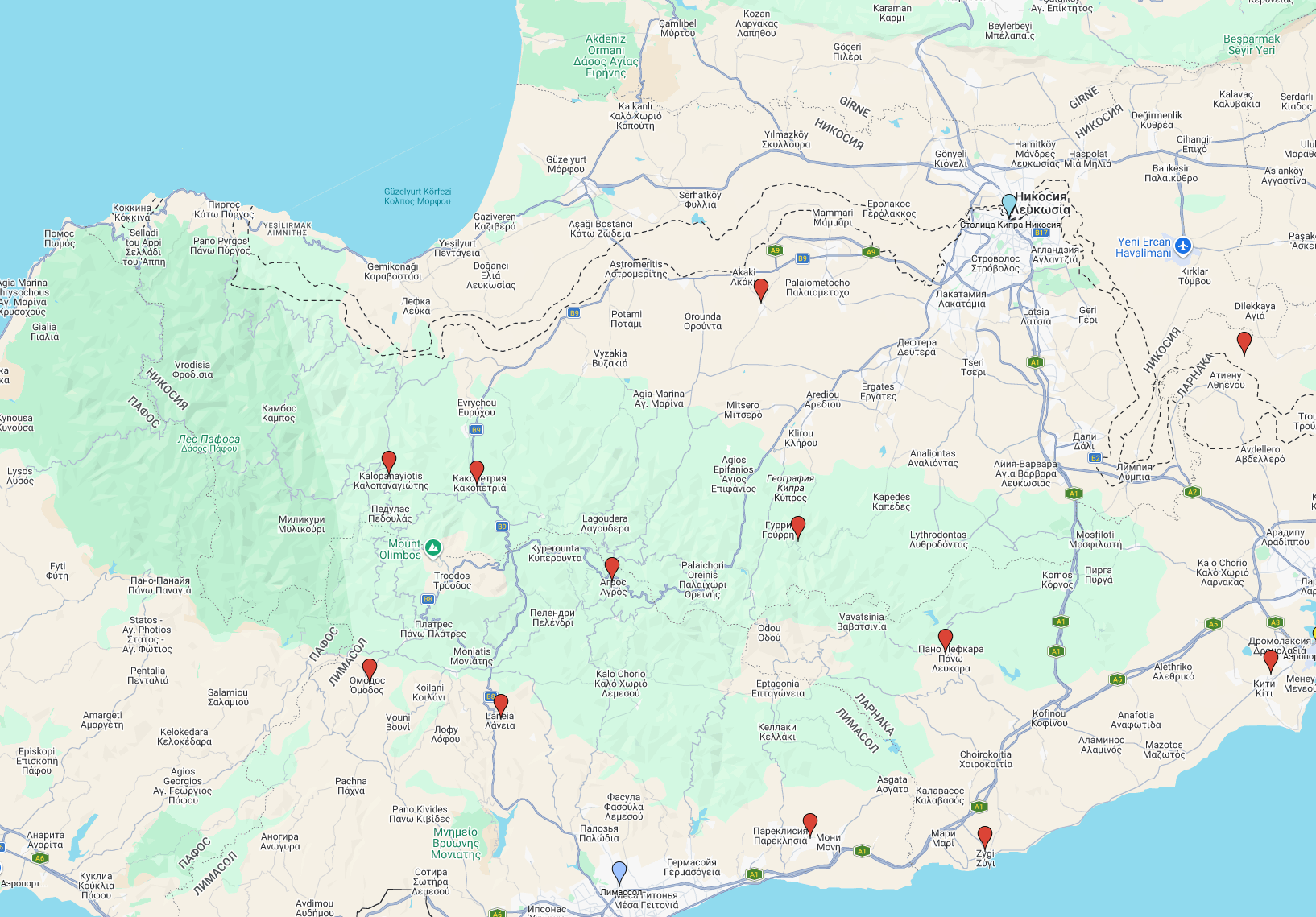Image resolution: width=1316 pixels, height=917 pixels.
Task: Select the red pin at Zygi
Action: (985, 838)
